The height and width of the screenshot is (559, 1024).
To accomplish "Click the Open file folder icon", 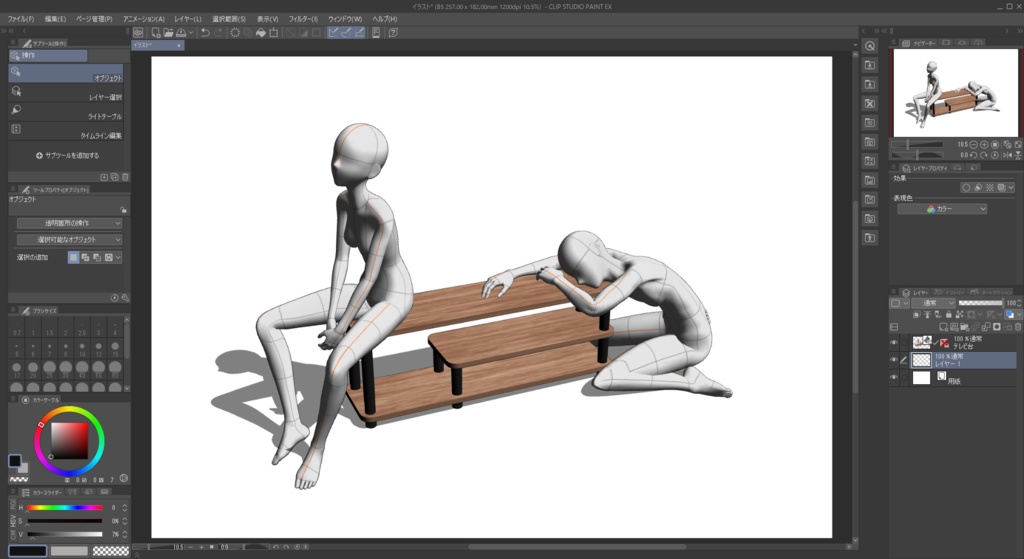I will click(x=169, y=32).
